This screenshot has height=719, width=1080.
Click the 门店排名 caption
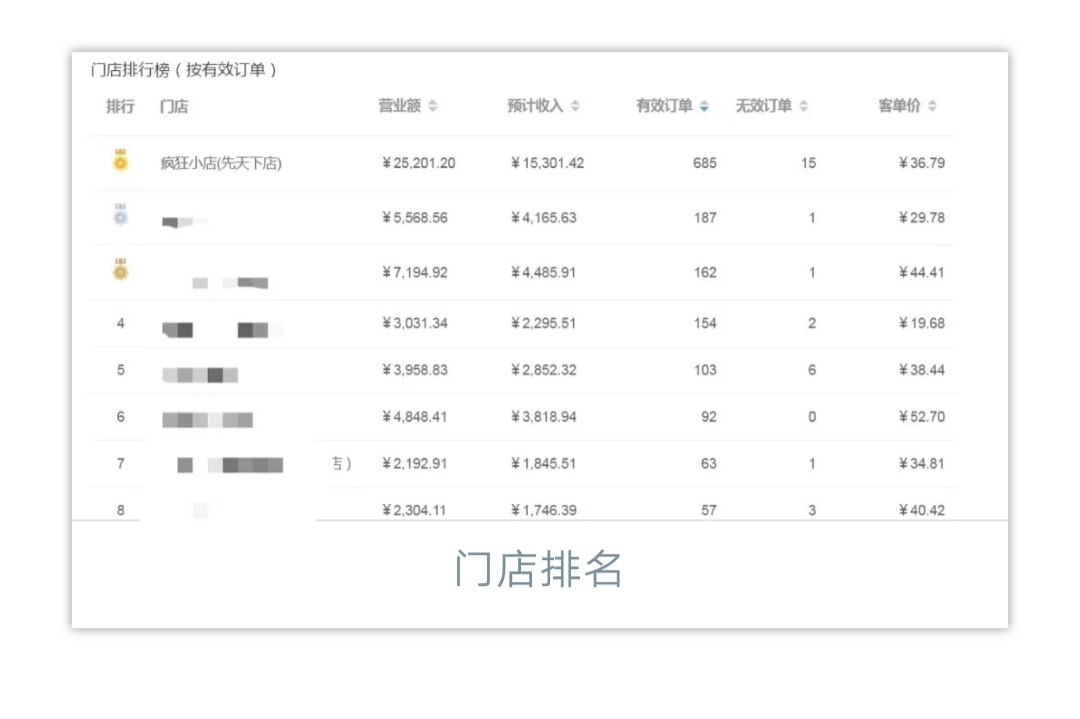539,569
